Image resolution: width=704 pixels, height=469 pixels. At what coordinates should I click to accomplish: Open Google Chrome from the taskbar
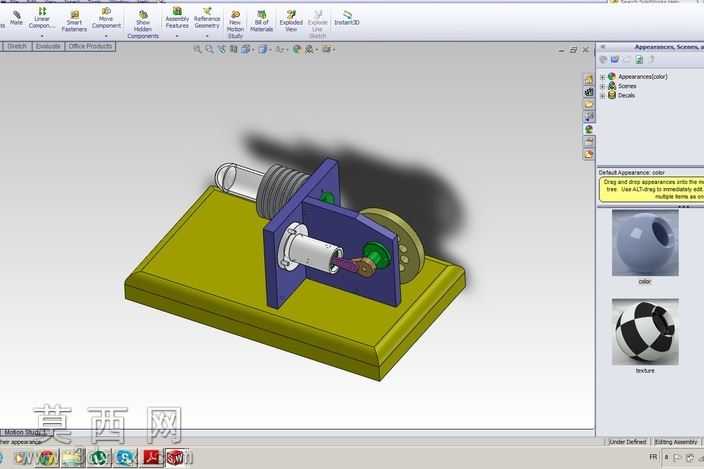tap(47, 458)
